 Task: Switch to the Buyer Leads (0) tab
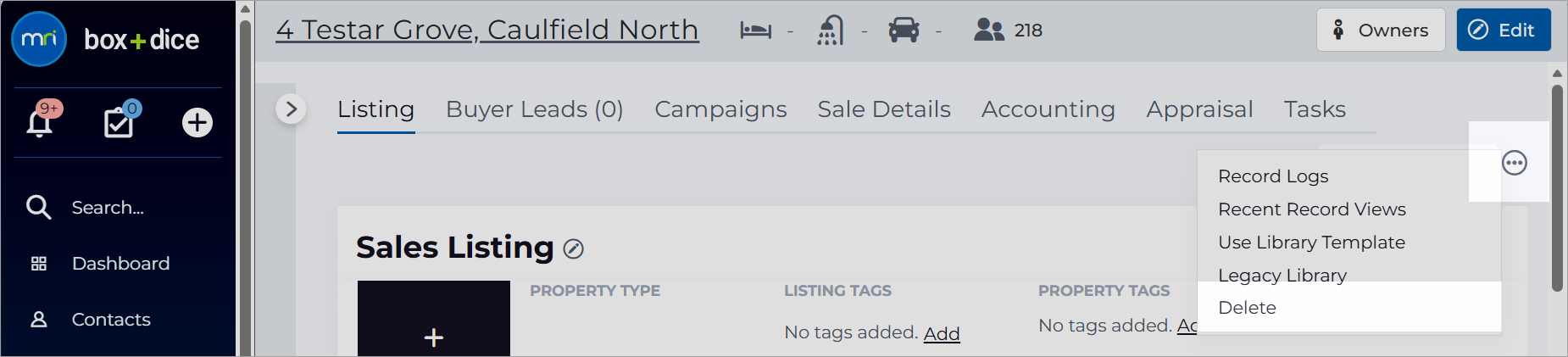(535, 109)
